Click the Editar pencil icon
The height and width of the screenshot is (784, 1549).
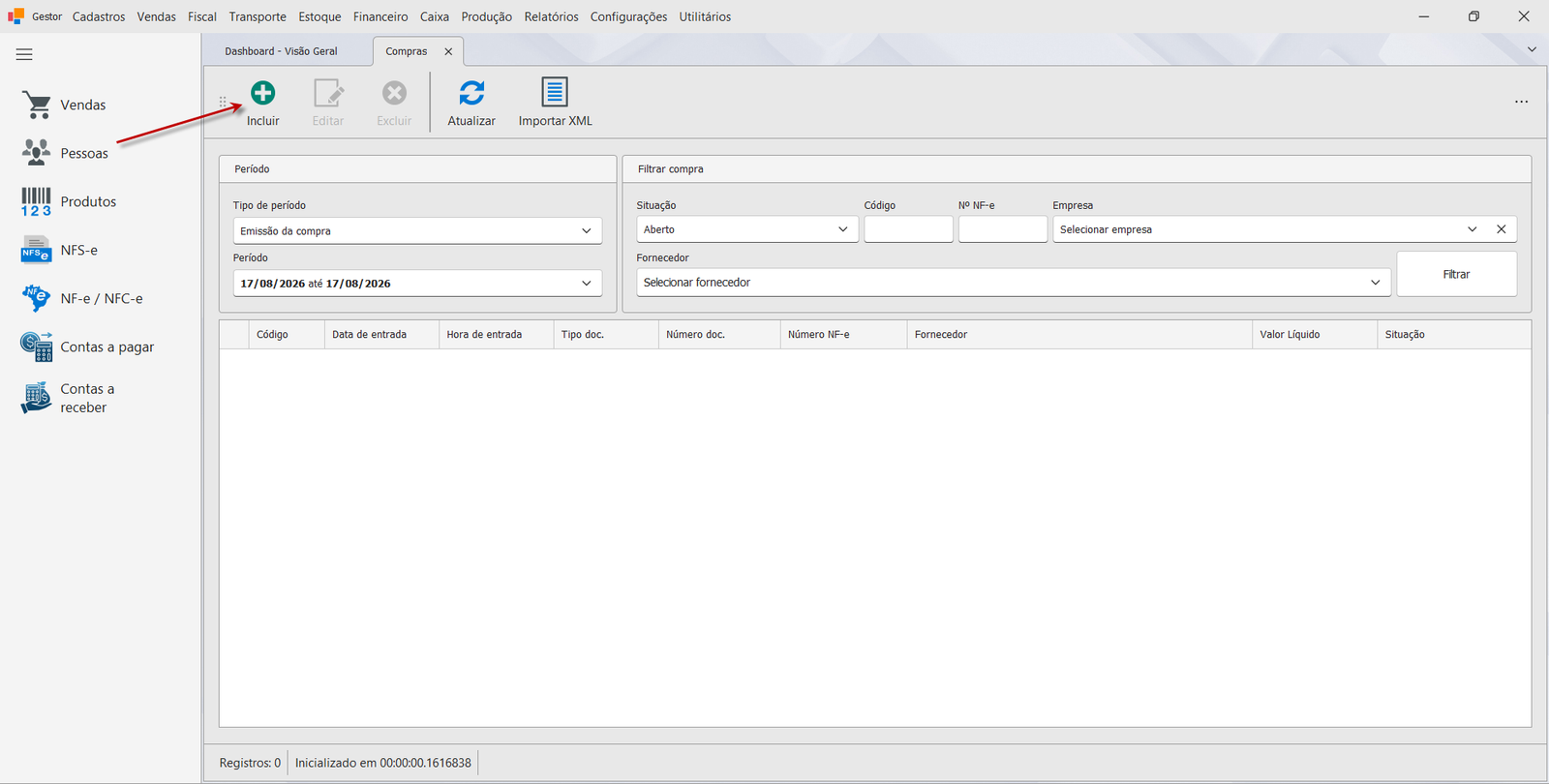(x=328, y=93)
